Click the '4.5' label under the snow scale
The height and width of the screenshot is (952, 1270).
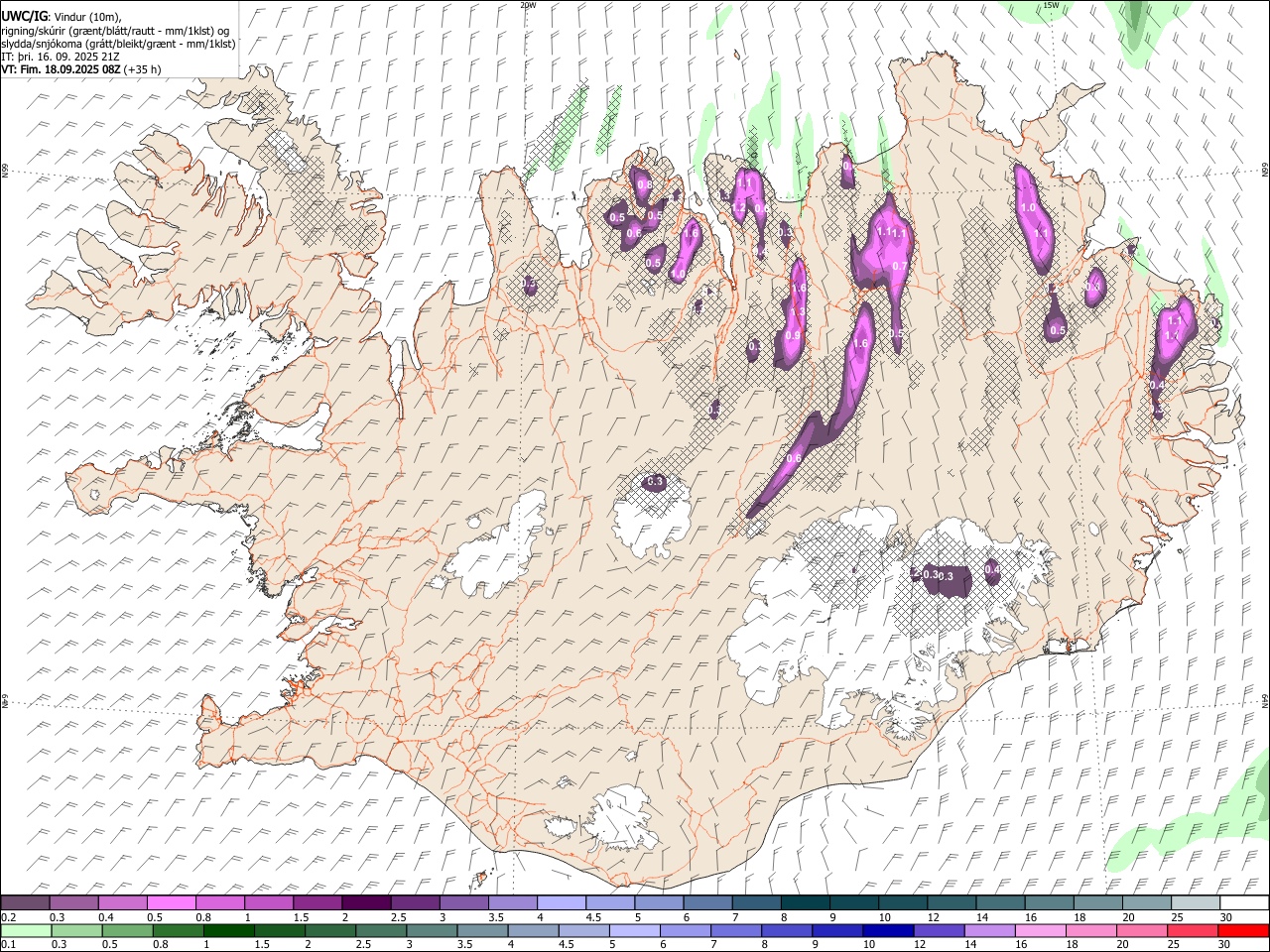coord(593,917)
